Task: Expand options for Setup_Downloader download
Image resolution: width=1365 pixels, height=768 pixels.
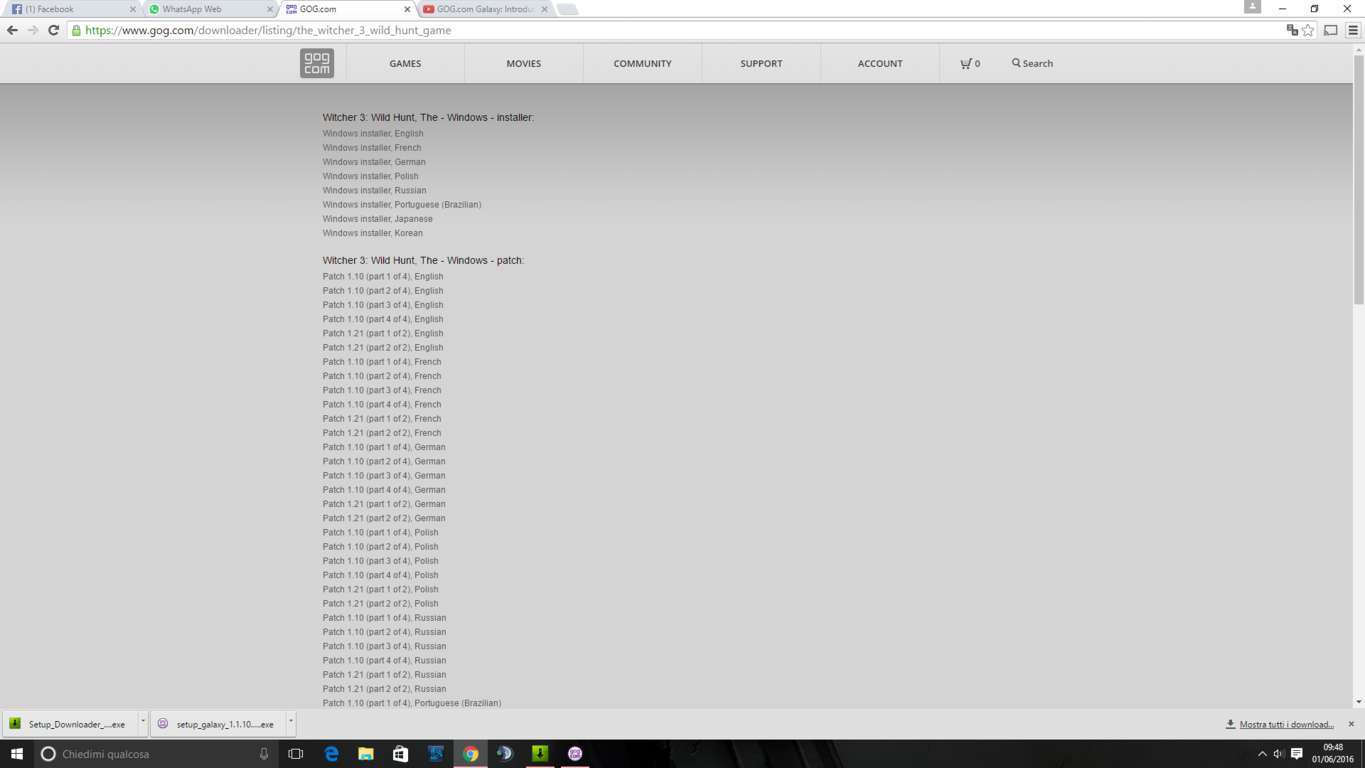Action: coord(143,722)
